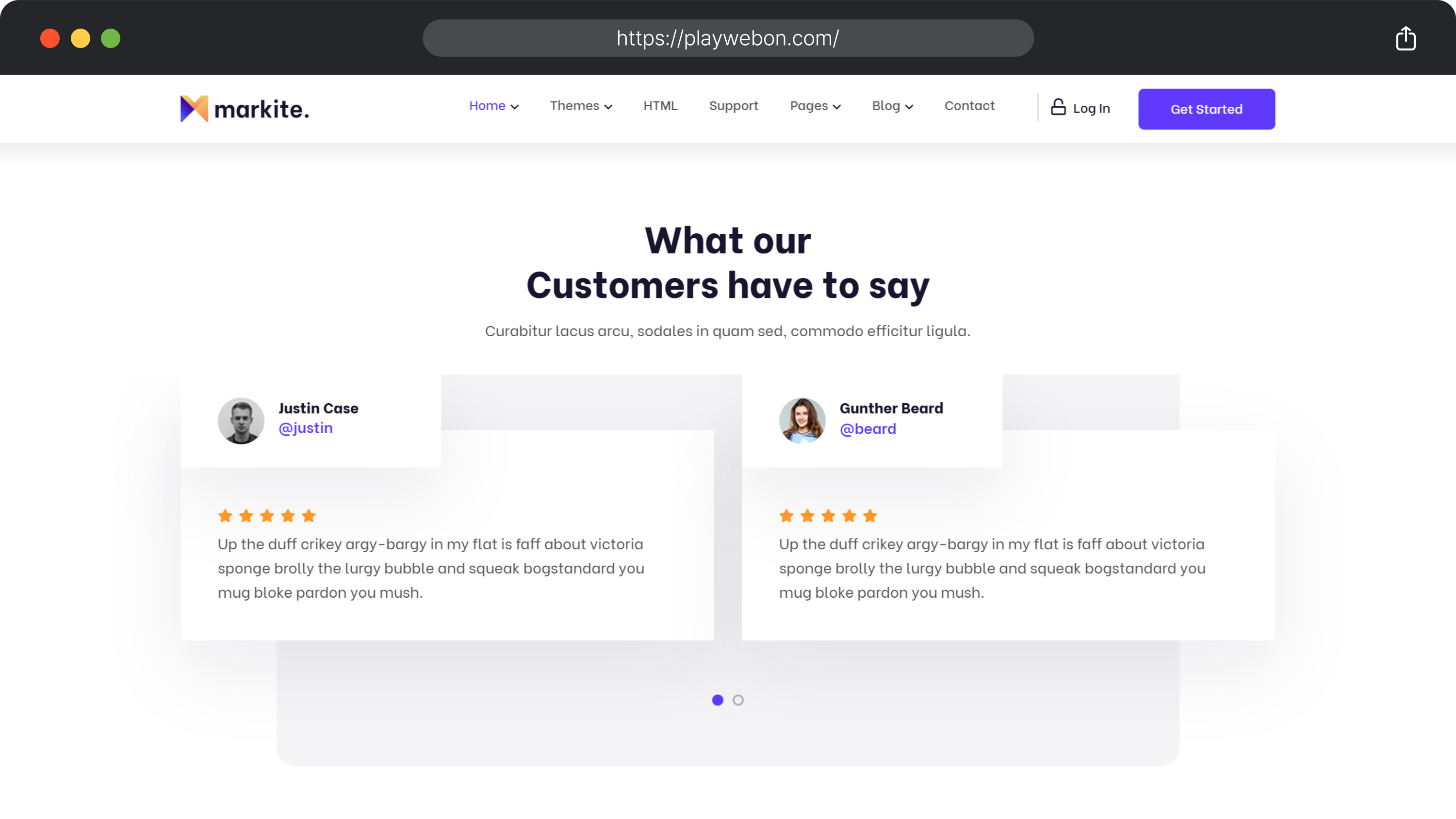Viewport: 1456px width, 819px height.
Task: Open the Blog nav item
Action: click(x=886, y=106)
